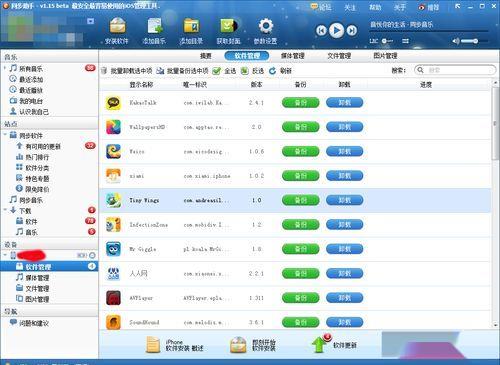Open the 关于 about menu

coord(399,7)
